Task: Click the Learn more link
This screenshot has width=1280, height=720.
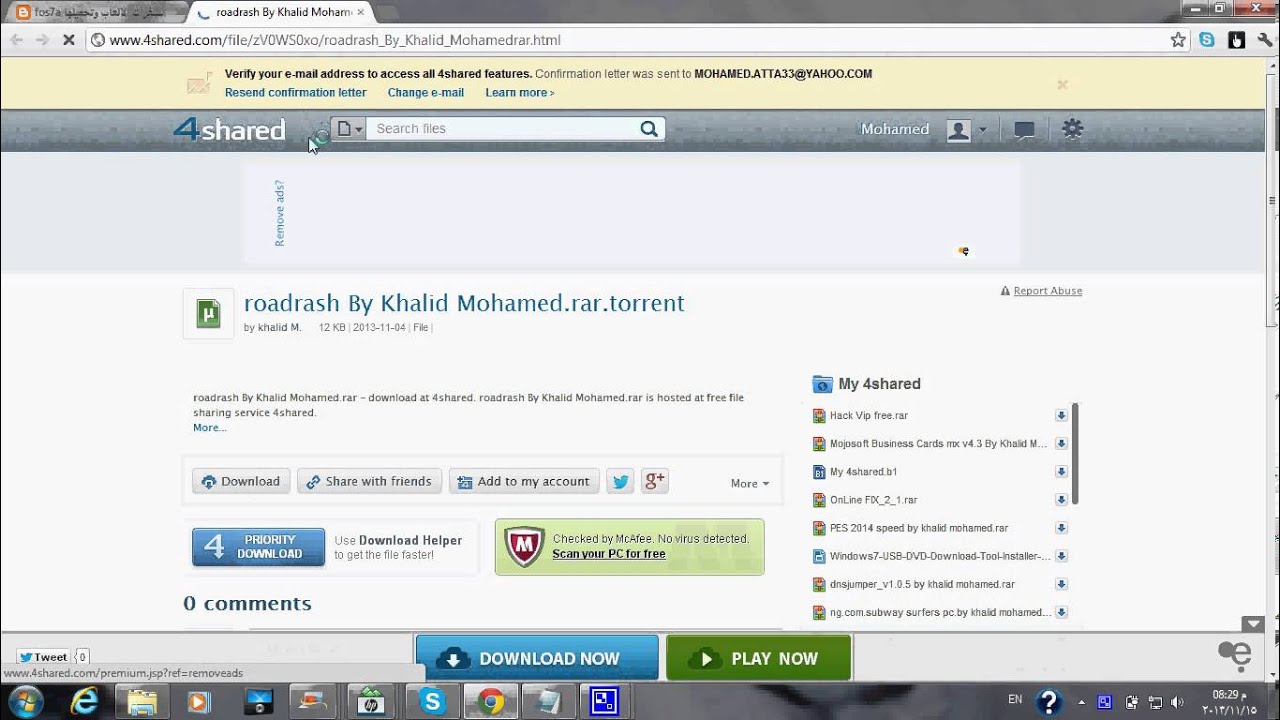Action: pos(519,92)
